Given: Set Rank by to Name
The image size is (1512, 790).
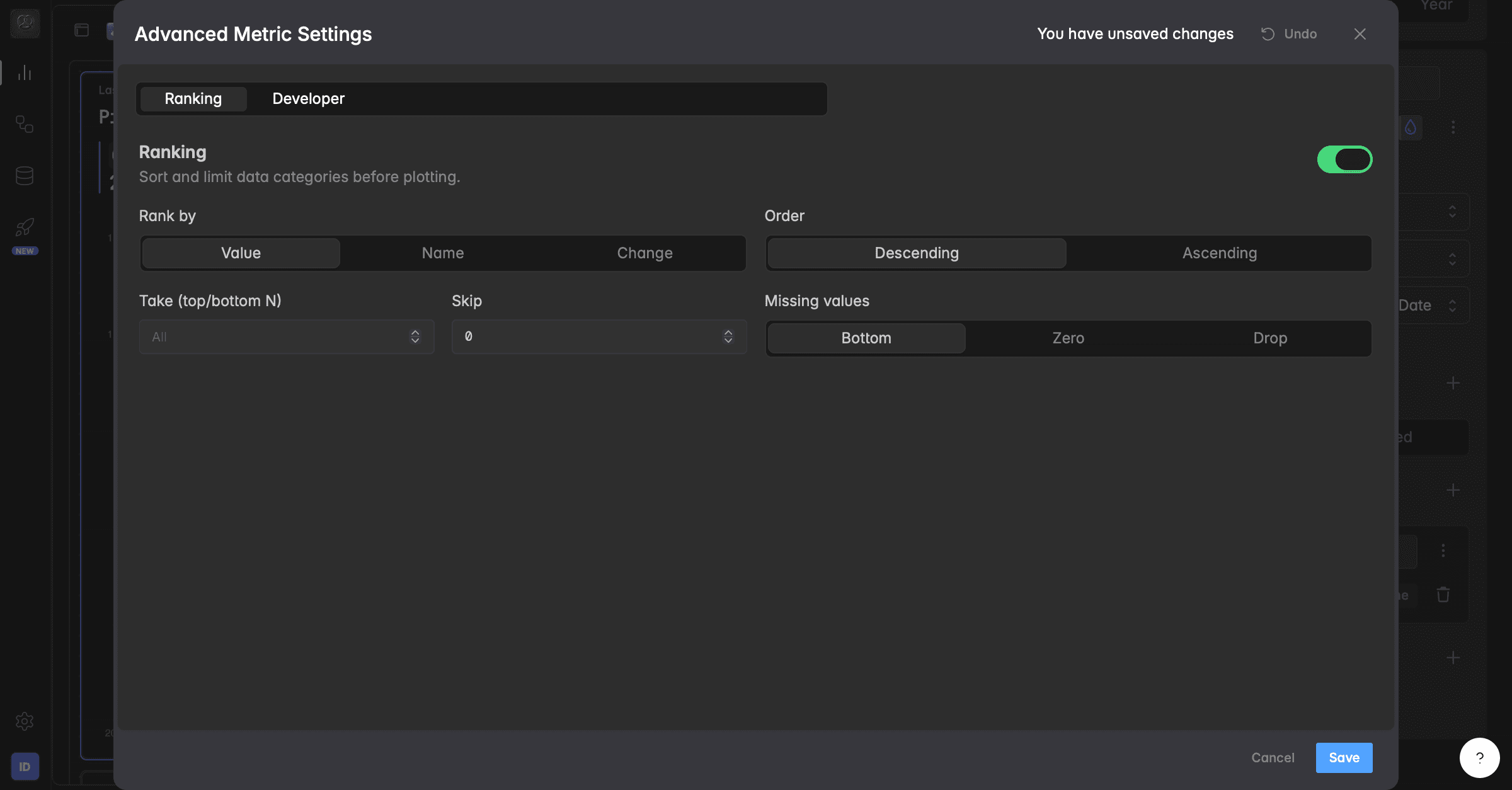Looking at the screenshot, I should [443, 253].
